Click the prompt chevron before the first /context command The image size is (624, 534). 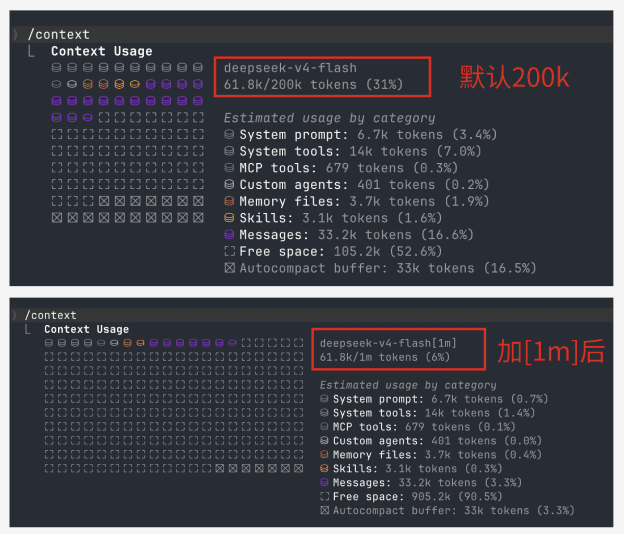tap(15, 34)
